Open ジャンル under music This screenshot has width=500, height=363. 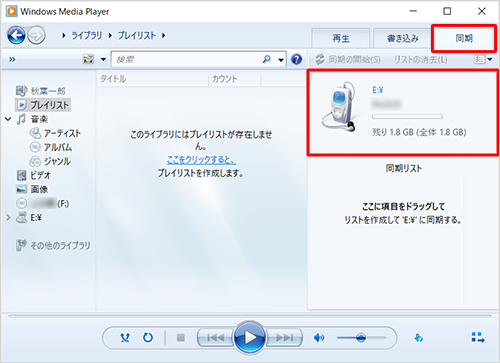[57, 161]
